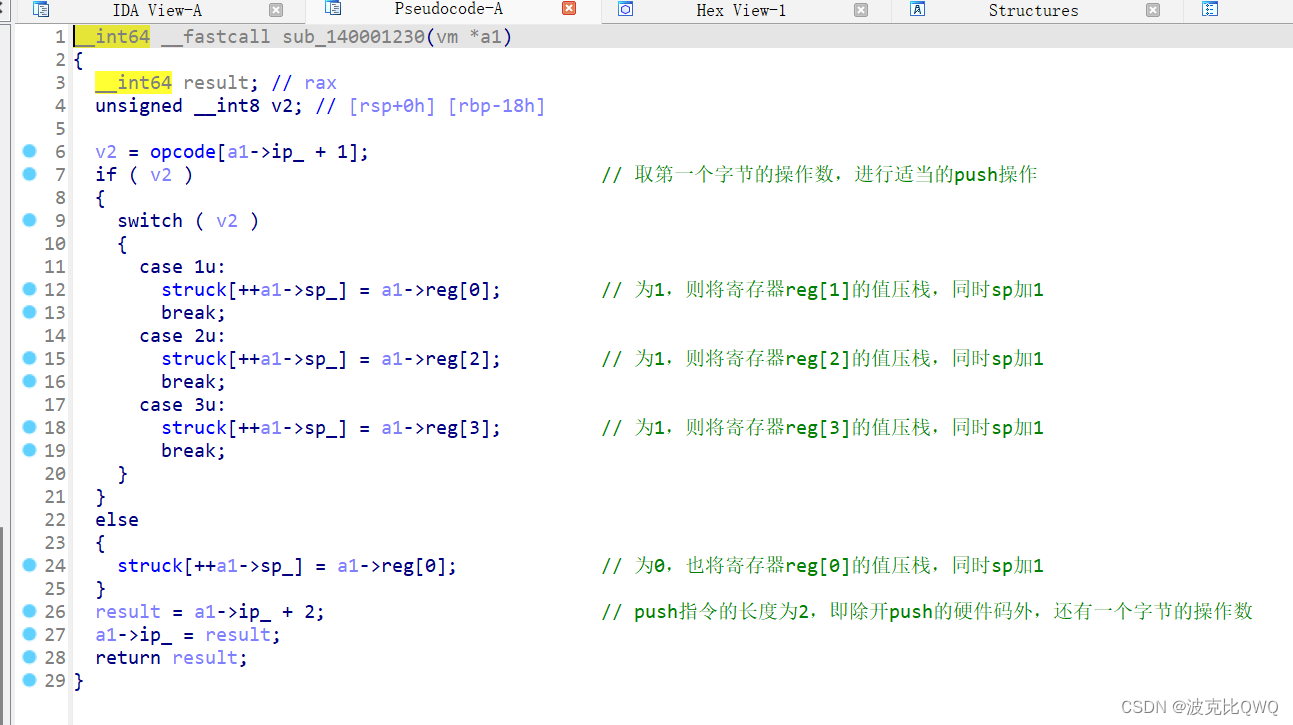Image resolution: width=1293 pixels, height=725 pixels.
Task: Click the breakpoint dot on line 28
Action: coord(29,657)
